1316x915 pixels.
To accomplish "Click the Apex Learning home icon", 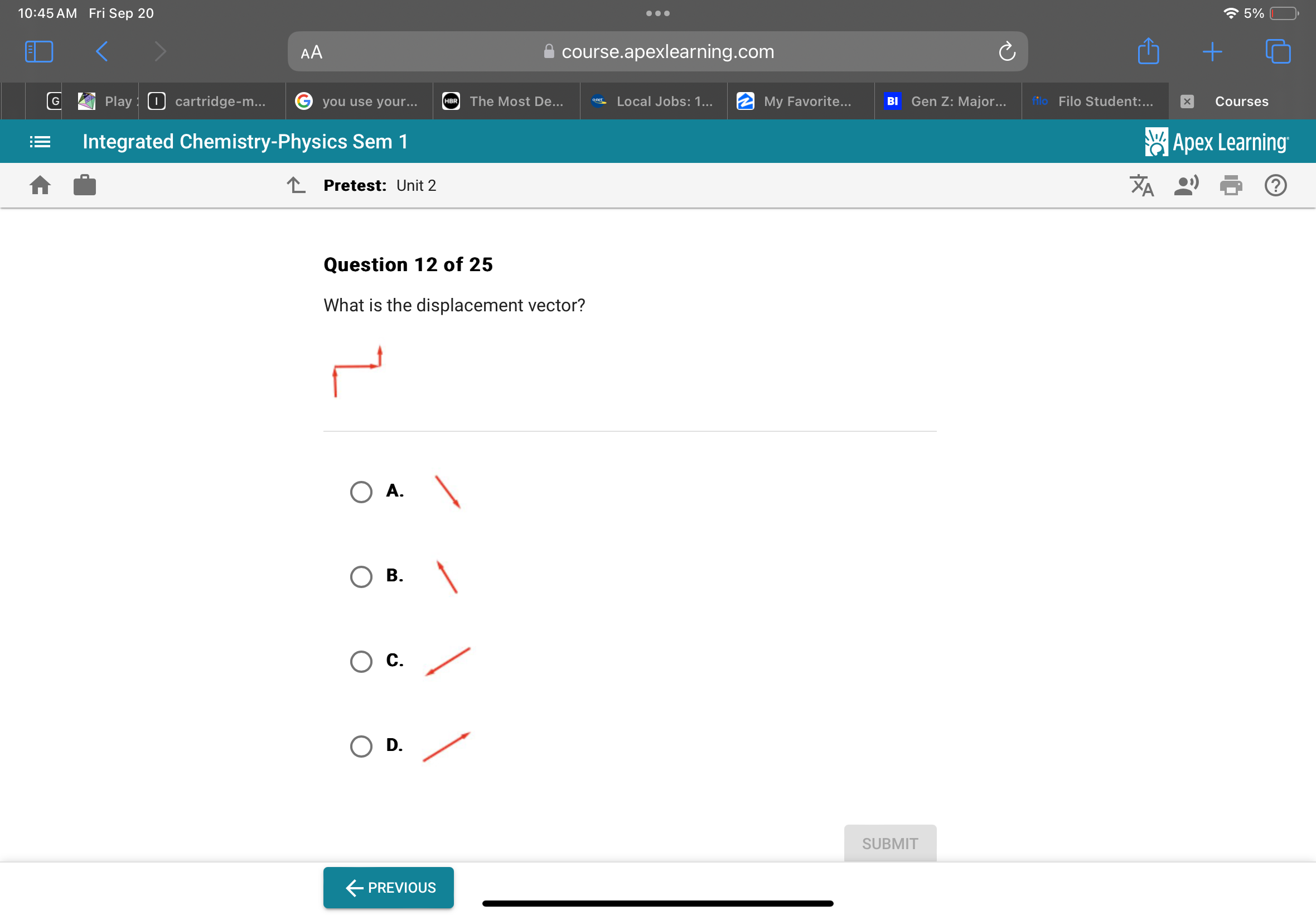I will point(40,185).
